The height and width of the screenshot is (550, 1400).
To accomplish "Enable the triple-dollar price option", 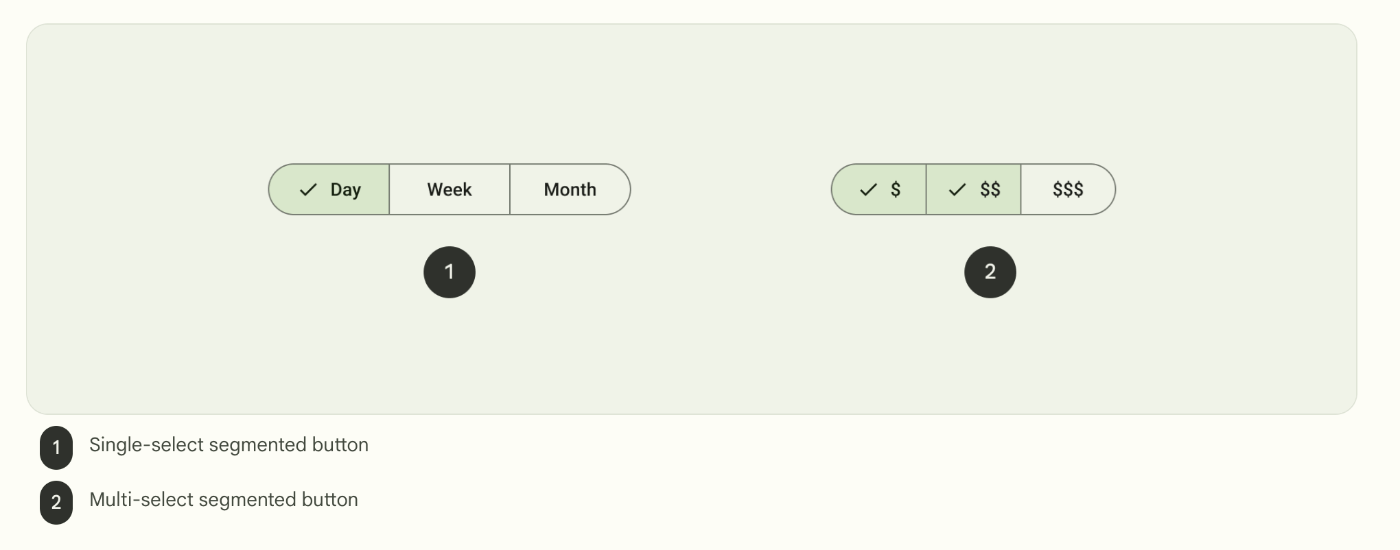I will [x=1068, y=190].
